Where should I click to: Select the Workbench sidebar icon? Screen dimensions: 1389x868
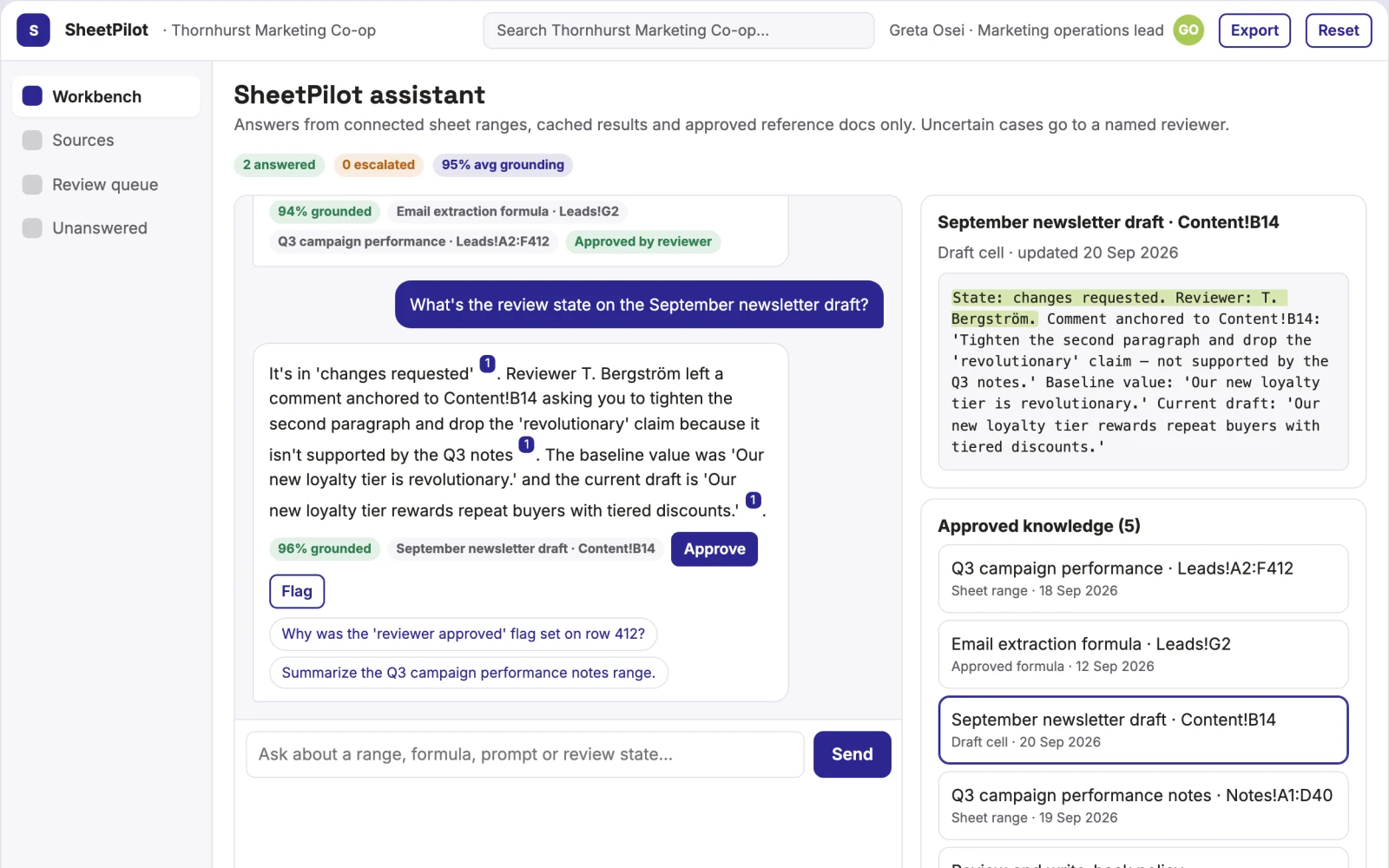tap(32, 96)
